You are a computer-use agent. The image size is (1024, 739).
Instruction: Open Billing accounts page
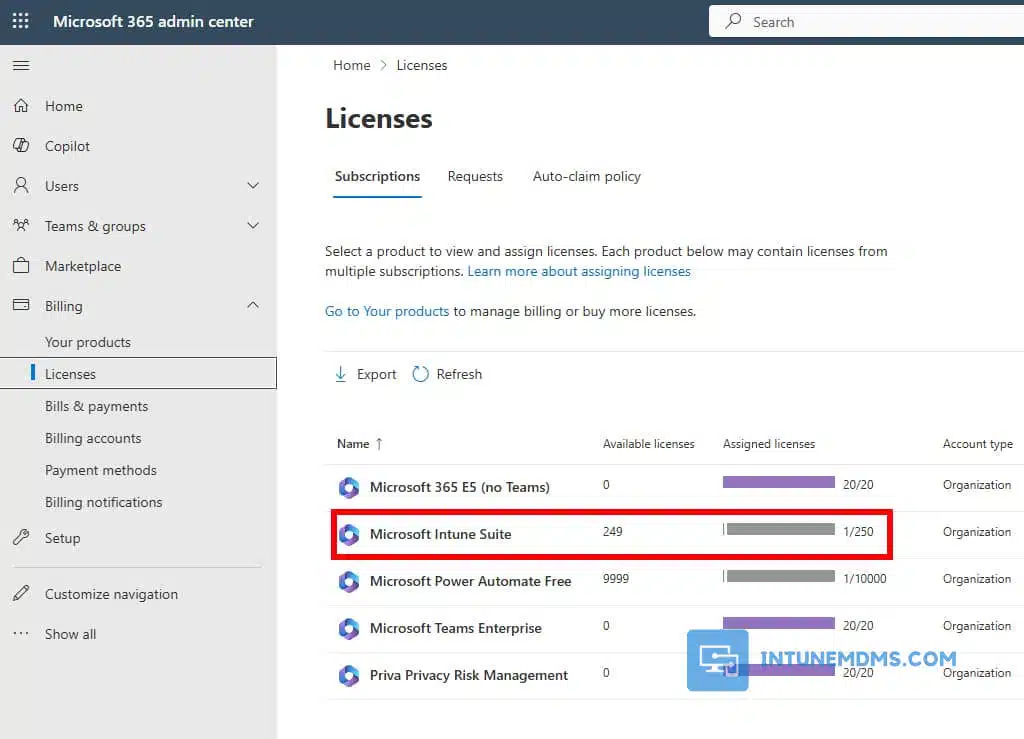pyautogui.click(x=93, y=438)
